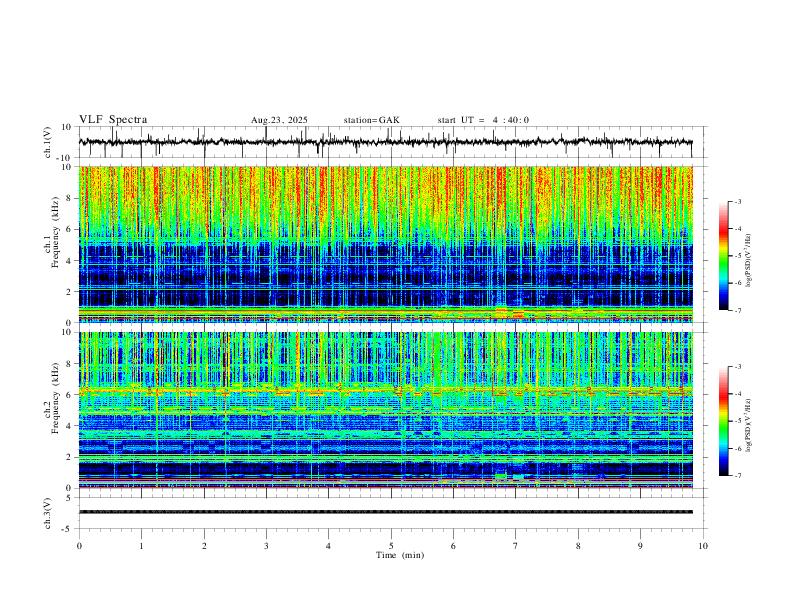Click time axis tick label '4'

click(x=329, y=546)
